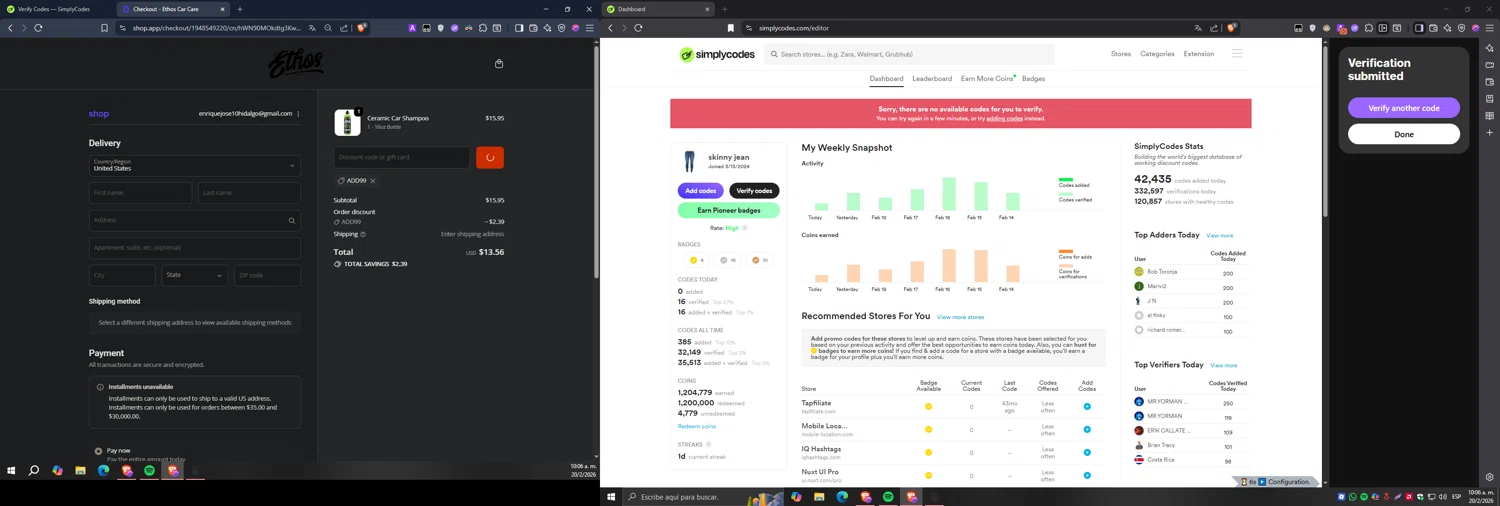Expand the State dropdown

[194, 275]
